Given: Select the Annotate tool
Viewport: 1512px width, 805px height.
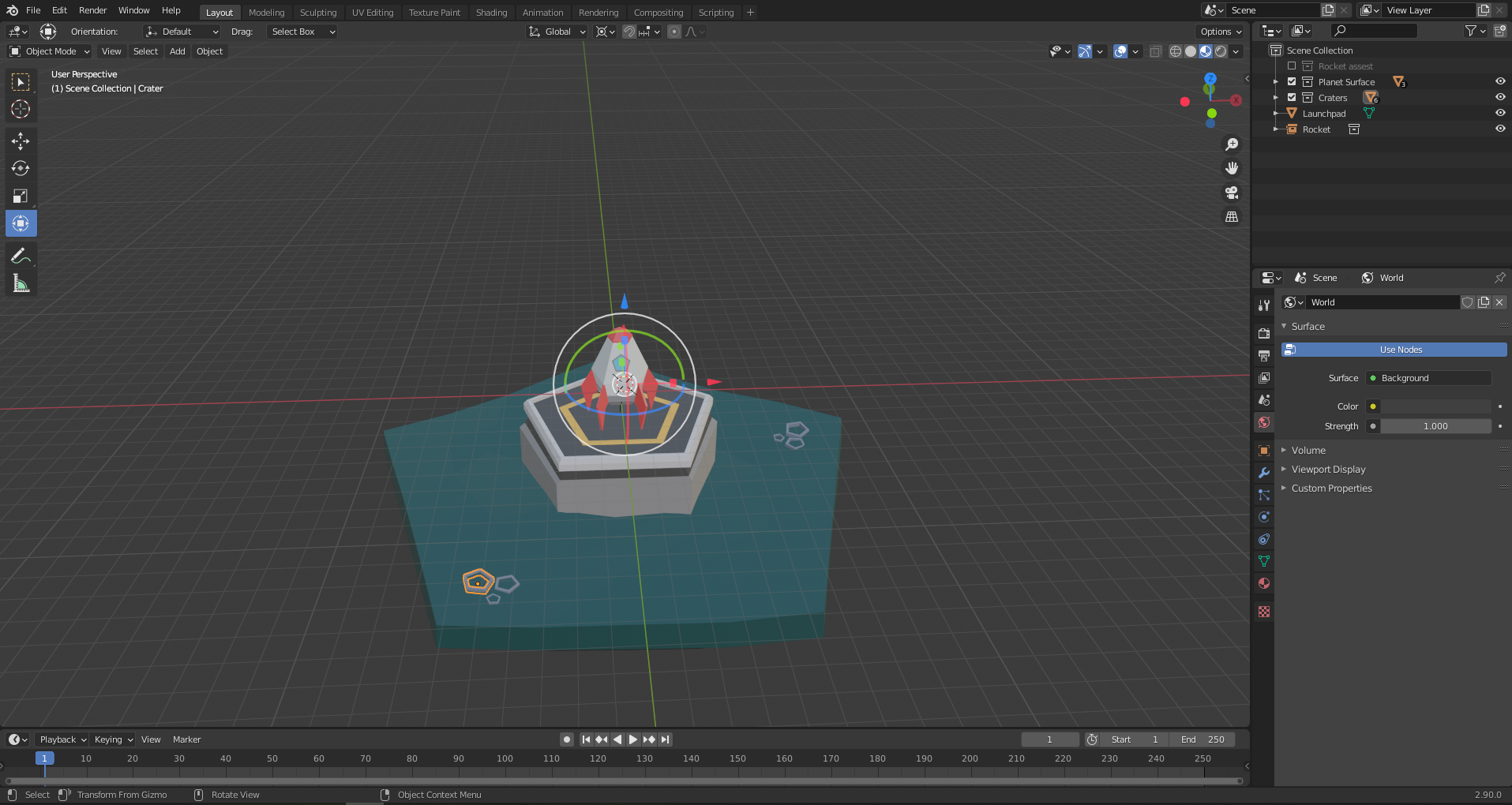Looking at the screenshot, I should click(21, 255).
